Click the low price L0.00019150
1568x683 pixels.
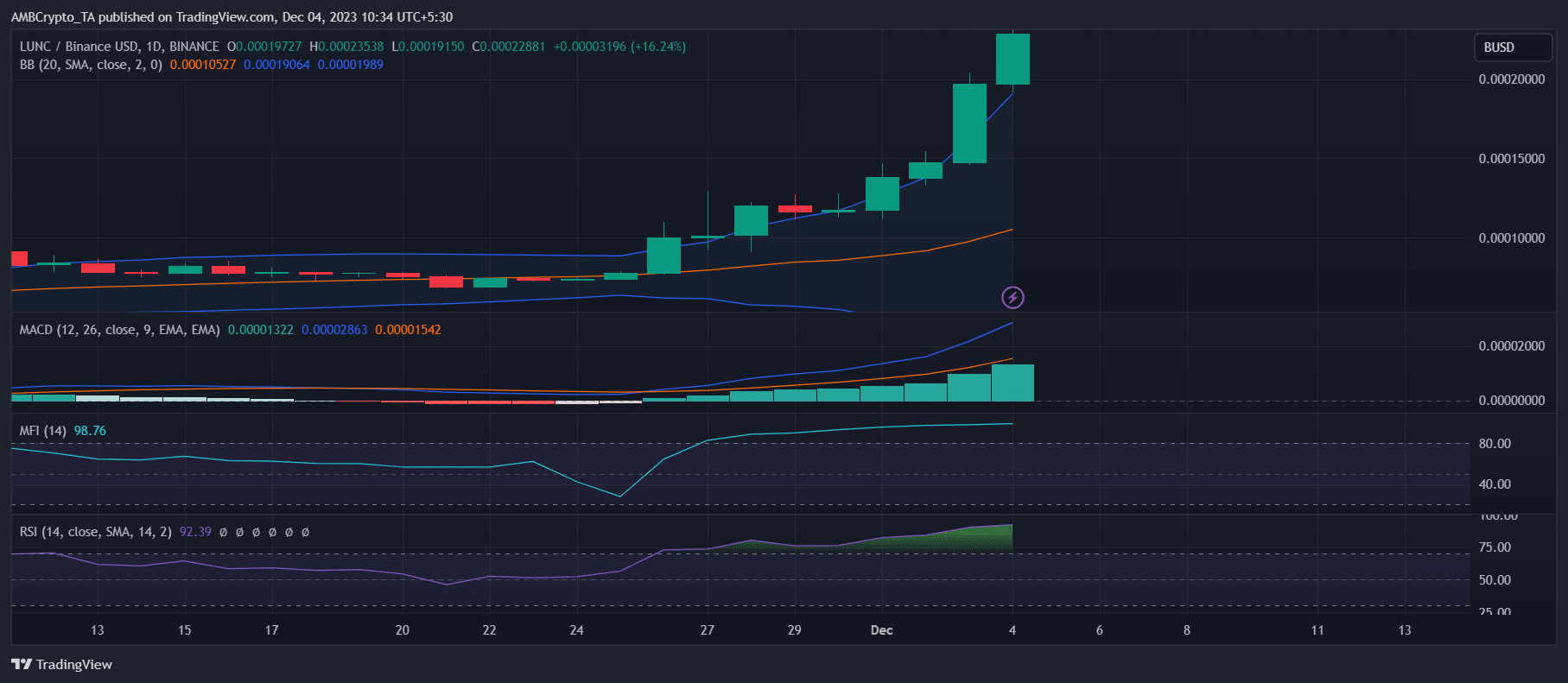click(428, 47)
